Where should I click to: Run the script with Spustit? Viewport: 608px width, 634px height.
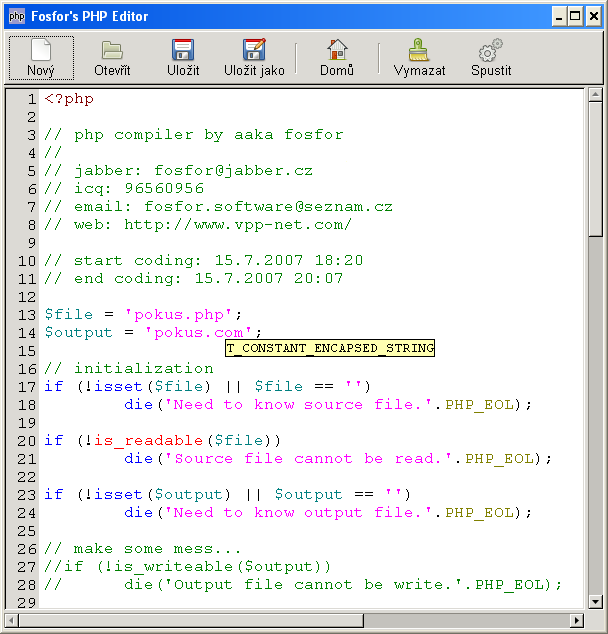pyautogui.click(x=491, y=58)
